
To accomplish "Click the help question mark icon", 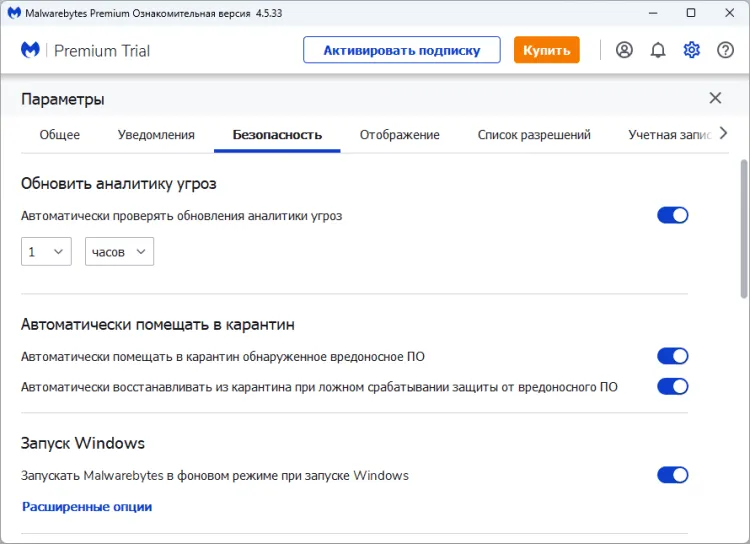I will 726,50.
